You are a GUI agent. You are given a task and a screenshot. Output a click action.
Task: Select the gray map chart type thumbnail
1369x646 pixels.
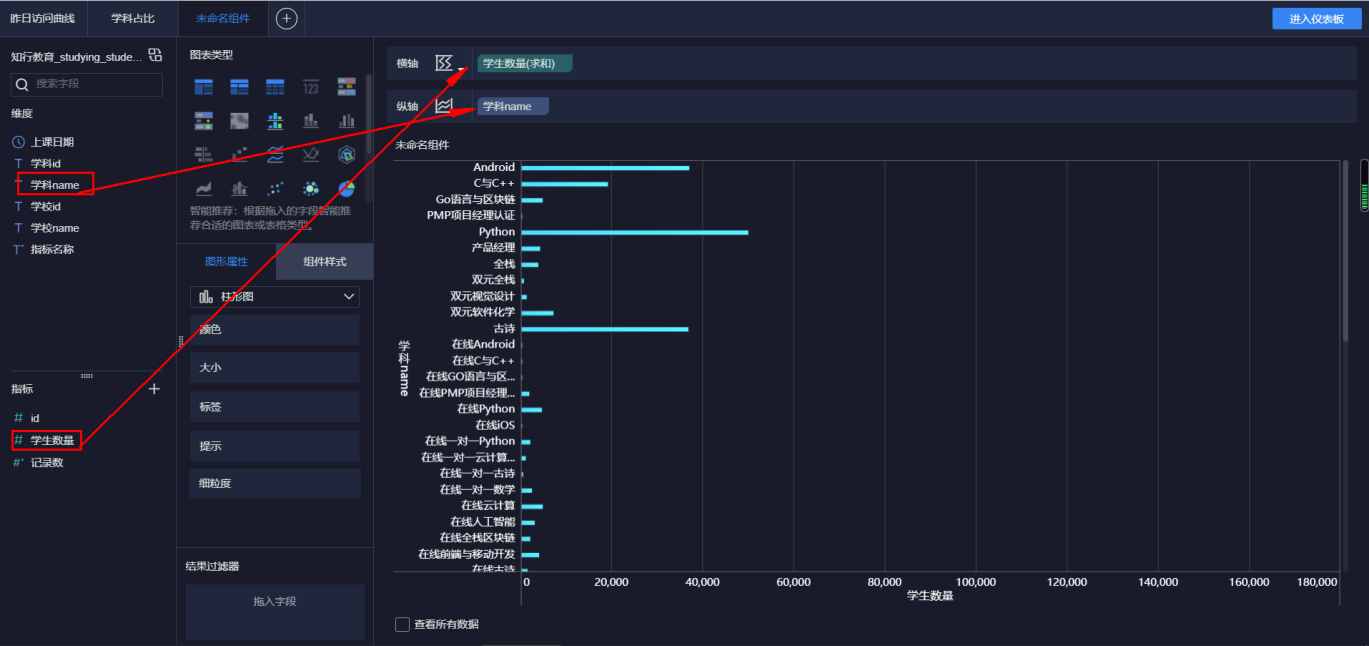click(239, 120)
